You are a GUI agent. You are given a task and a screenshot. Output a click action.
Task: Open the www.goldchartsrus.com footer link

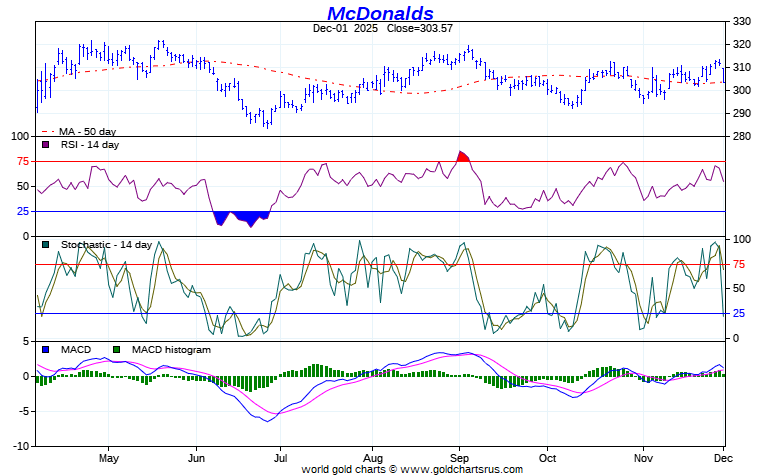461,469
